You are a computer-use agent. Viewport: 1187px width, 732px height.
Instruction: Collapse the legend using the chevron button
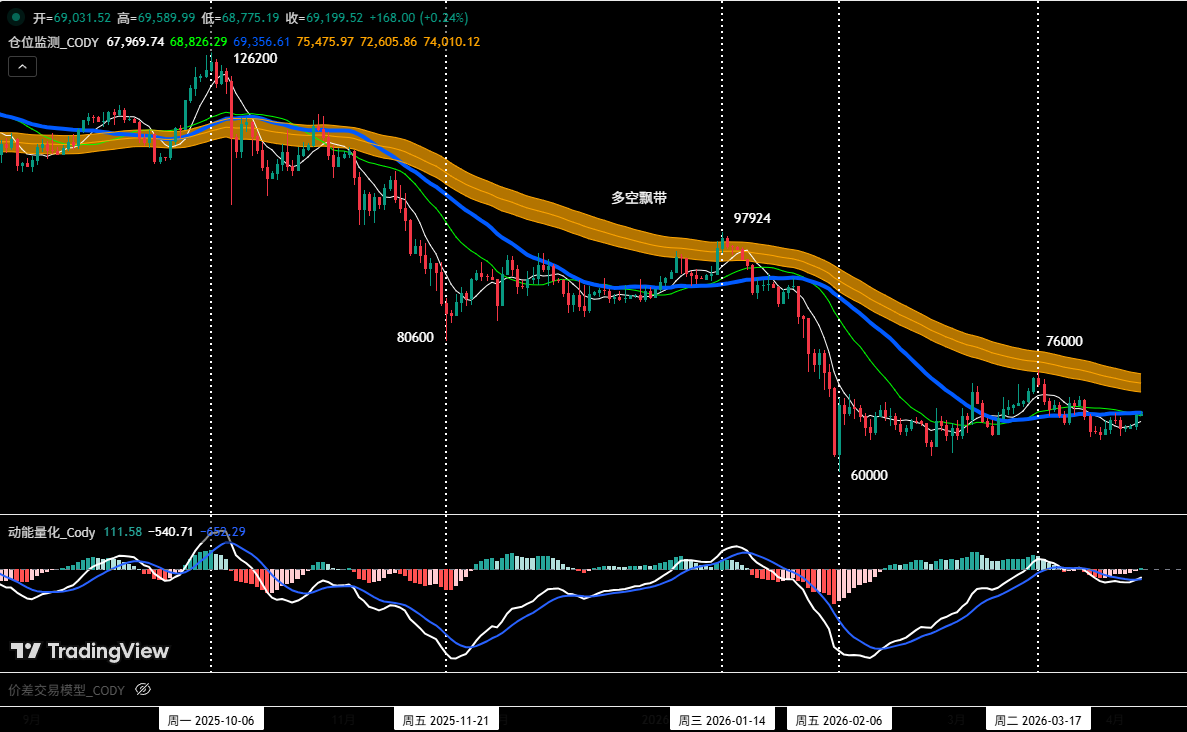21,66
